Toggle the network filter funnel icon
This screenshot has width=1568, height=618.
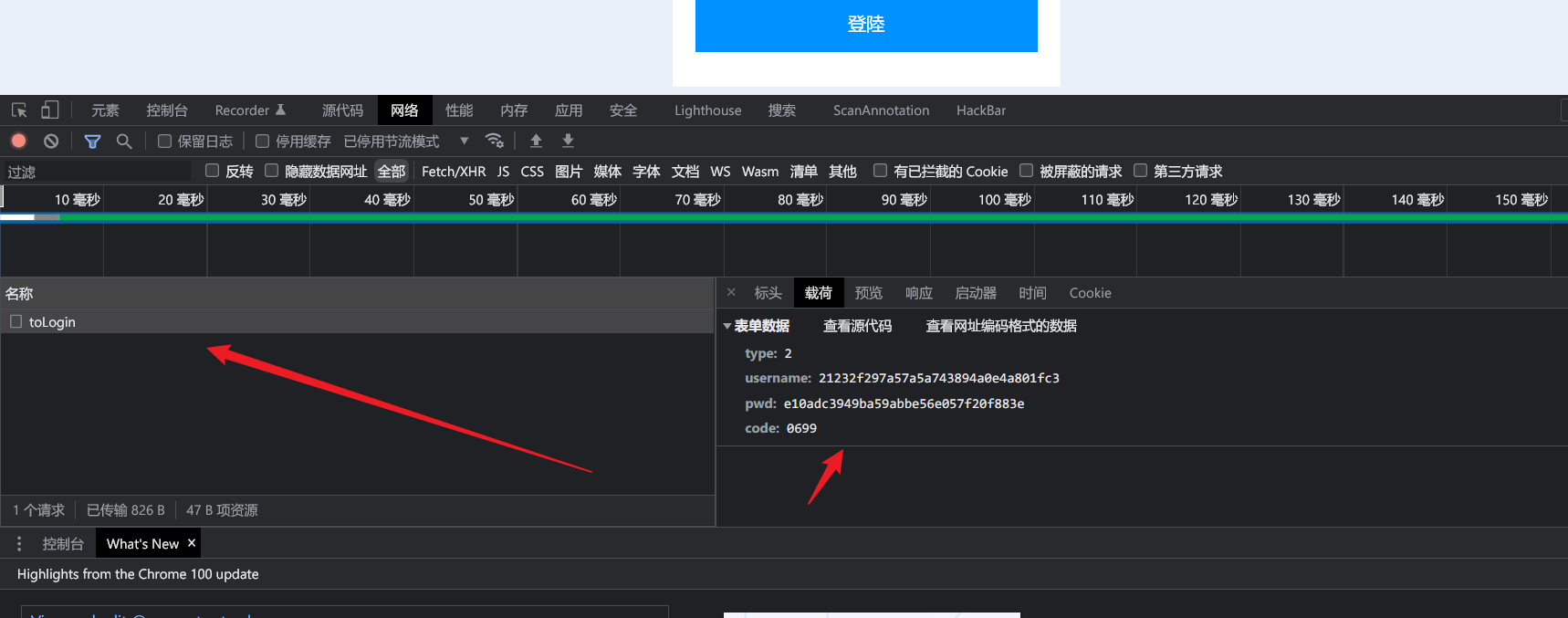[92, 141]
